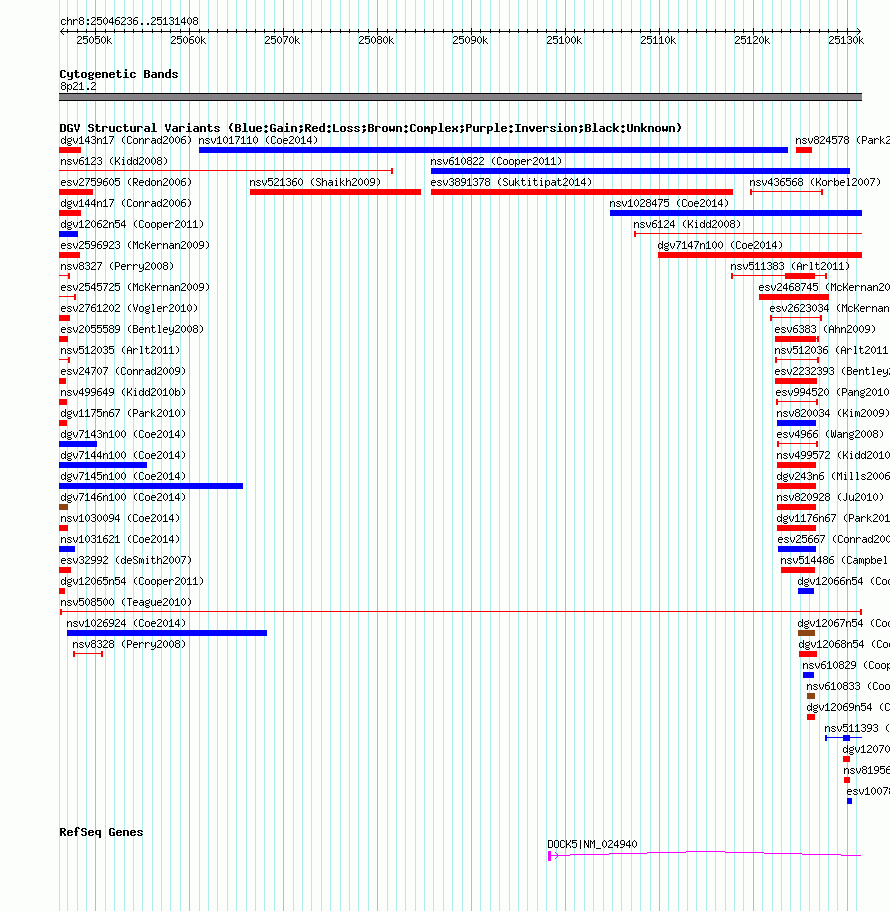
Task: Open nsv610829 variant entry
Action: (846, 665)
